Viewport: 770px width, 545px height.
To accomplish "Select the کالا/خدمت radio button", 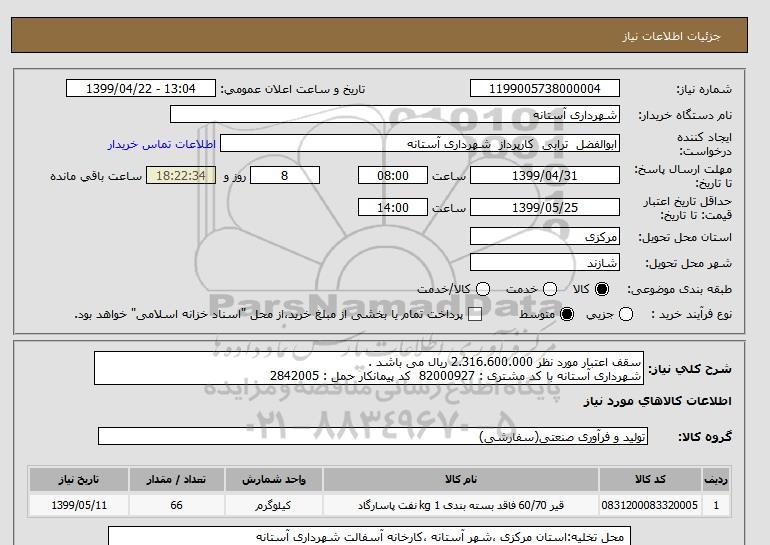I will (x=483, y=289).
